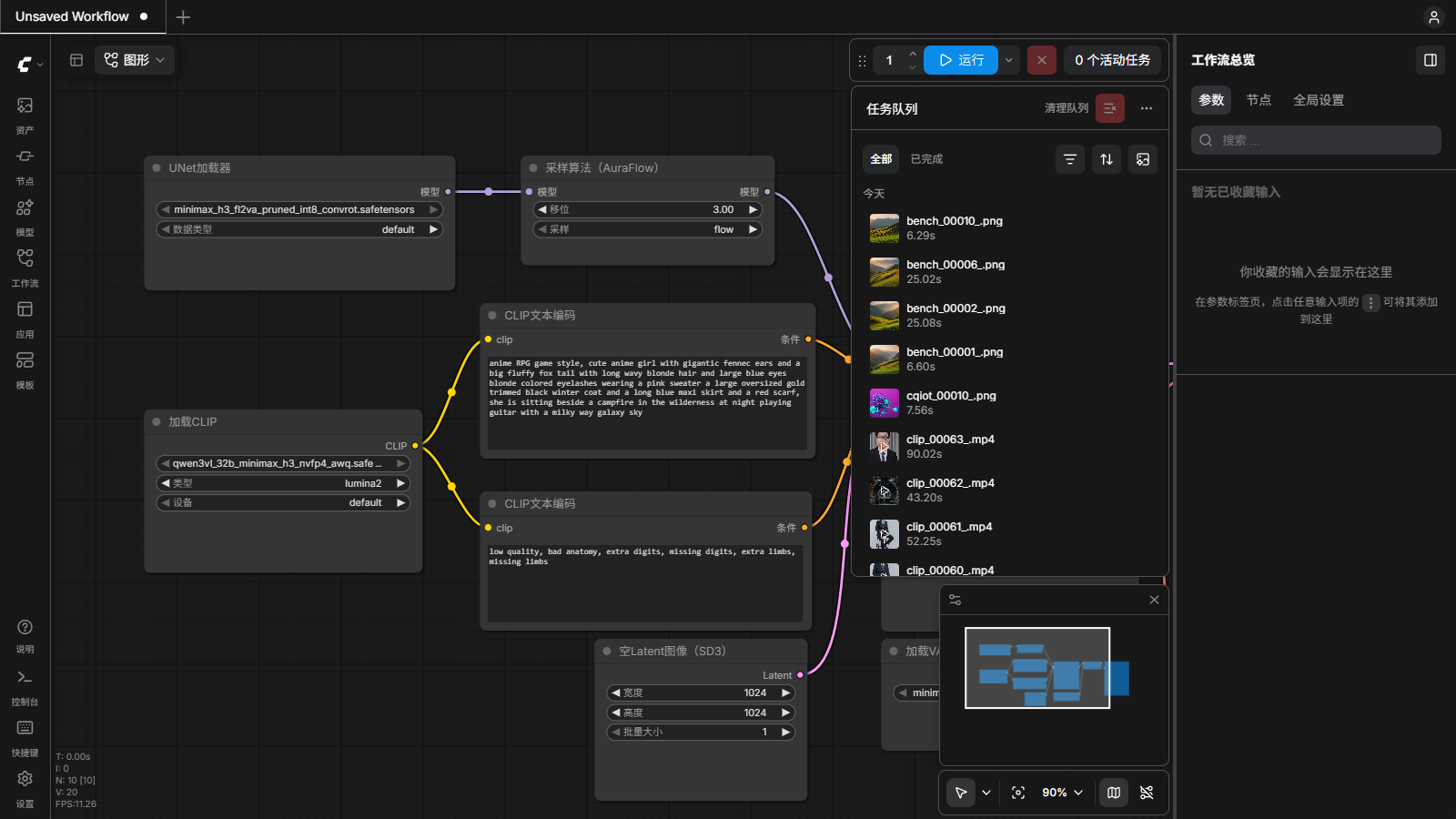Open the 节点 node library in left sidebar
The height and width of the screenshot is (819, 1456).
click(x=25, y=166)
